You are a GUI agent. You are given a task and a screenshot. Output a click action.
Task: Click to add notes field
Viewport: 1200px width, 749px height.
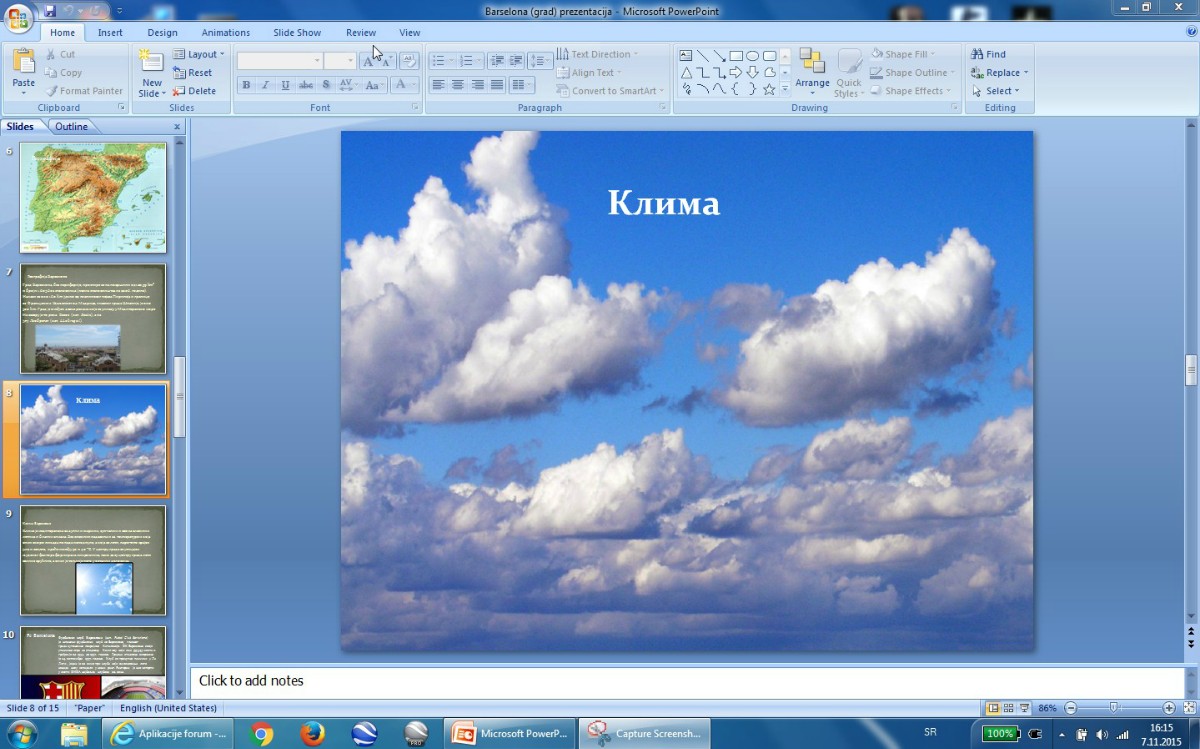coord(686,681)
